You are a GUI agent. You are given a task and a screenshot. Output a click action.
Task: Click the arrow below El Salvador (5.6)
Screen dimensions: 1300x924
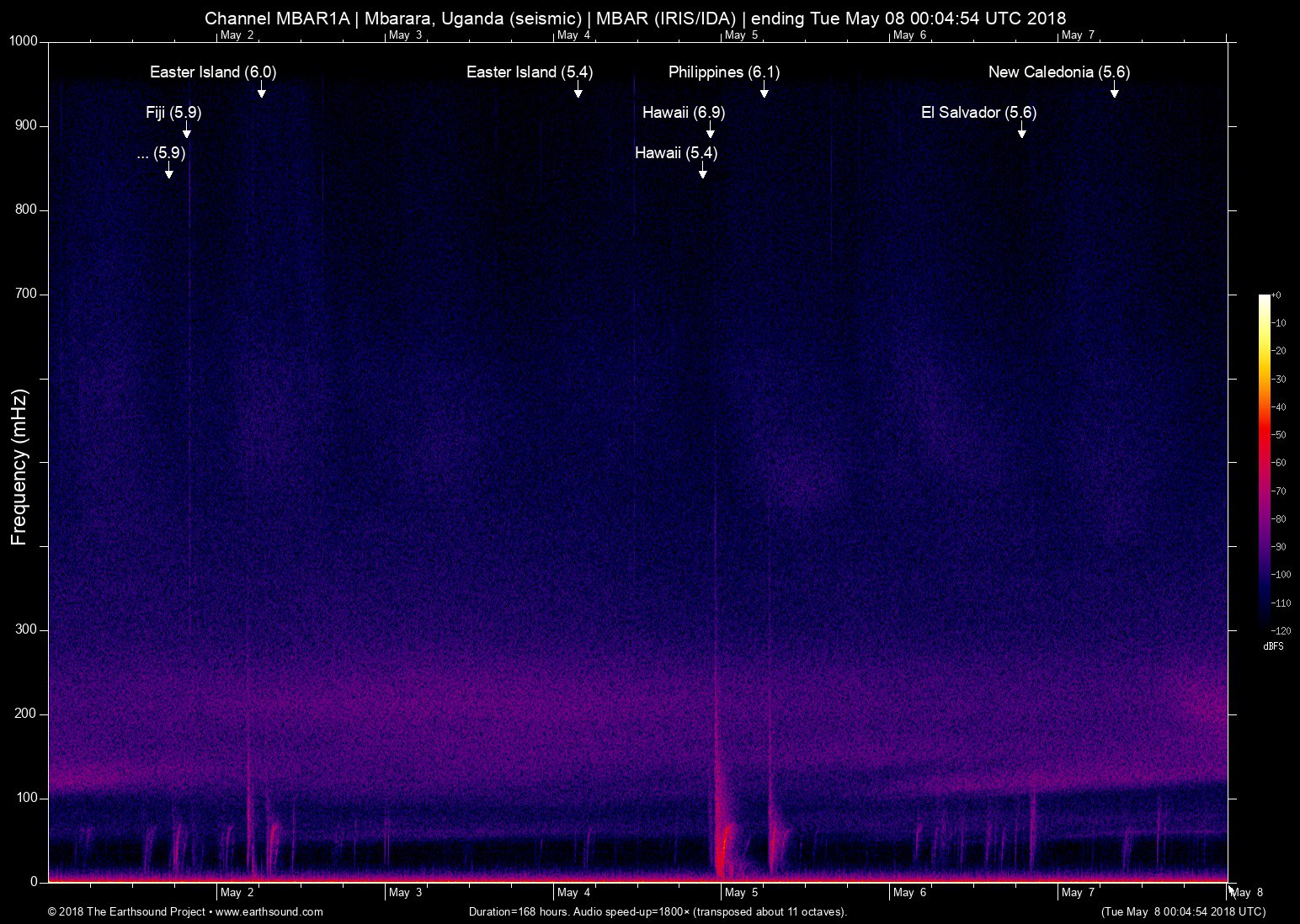[1022, 130]
